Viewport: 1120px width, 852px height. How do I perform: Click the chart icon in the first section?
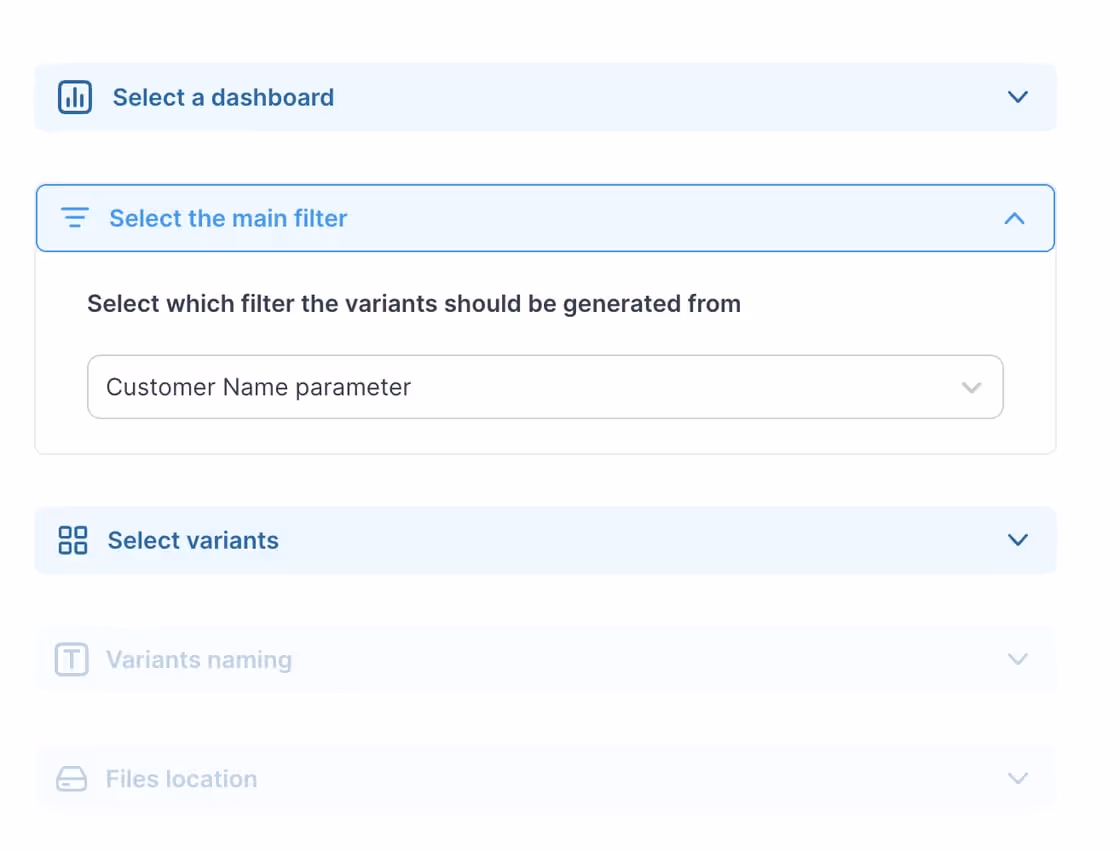point(74,97)
